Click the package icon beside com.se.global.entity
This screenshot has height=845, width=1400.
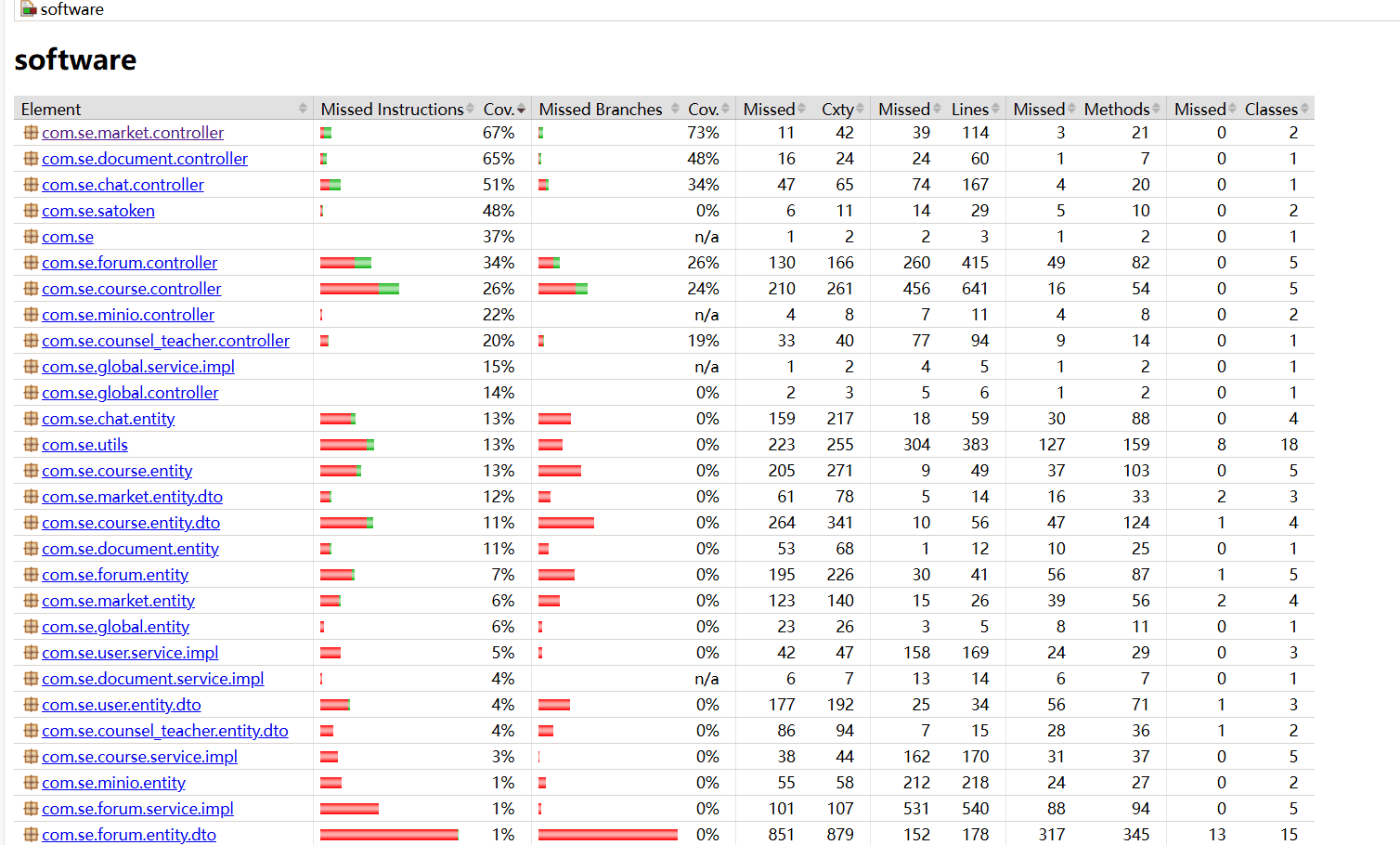click(31, 627)
